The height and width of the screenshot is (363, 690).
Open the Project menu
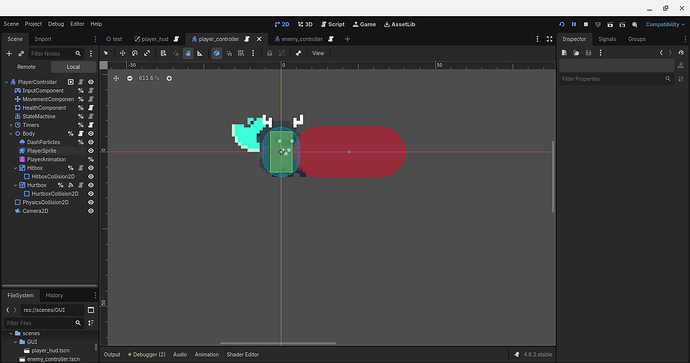(33, 24)
